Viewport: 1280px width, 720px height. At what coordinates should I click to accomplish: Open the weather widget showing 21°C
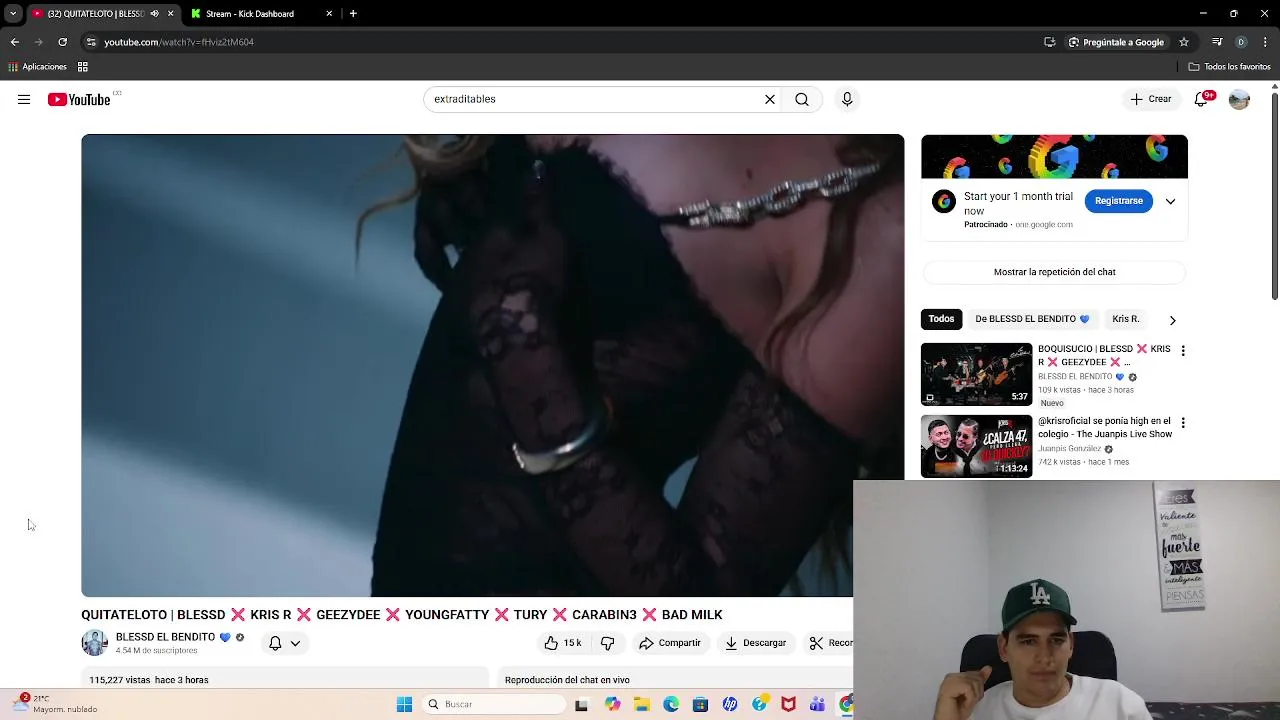[x=55, y=704]
